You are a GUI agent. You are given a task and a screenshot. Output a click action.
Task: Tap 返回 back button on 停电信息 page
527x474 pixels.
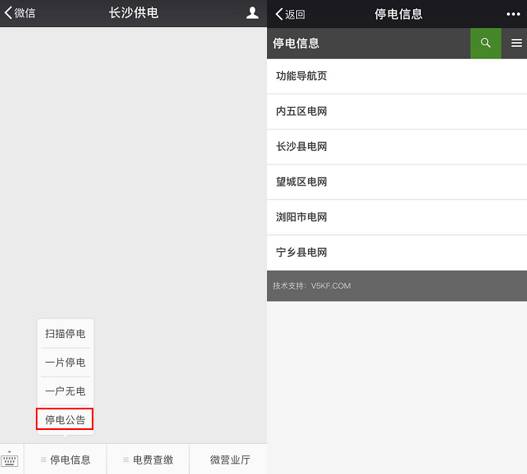(290, 14)
